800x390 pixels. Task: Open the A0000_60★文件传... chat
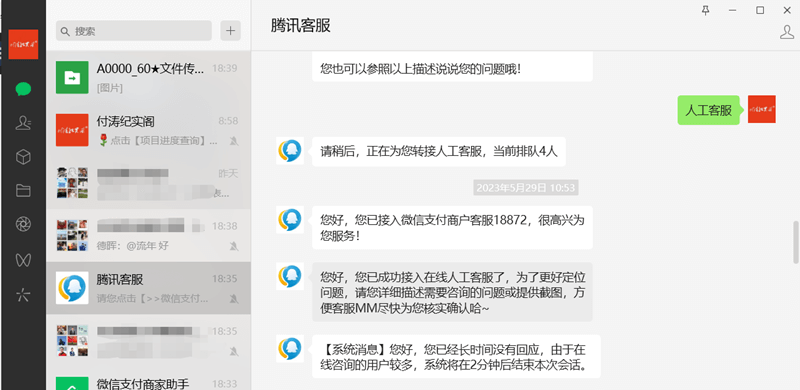coord(148,78)
